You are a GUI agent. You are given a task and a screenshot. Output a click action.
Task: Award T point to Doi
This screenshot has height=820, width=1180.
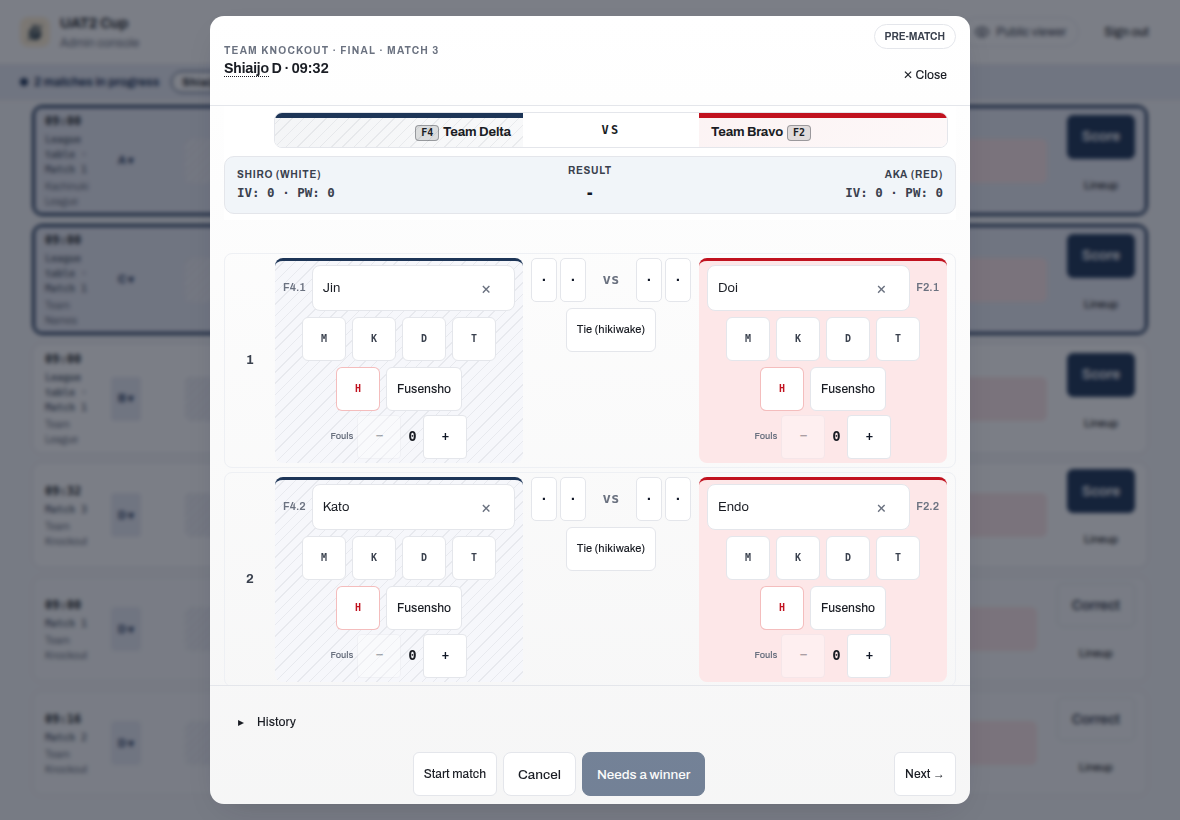pos(898,339)
